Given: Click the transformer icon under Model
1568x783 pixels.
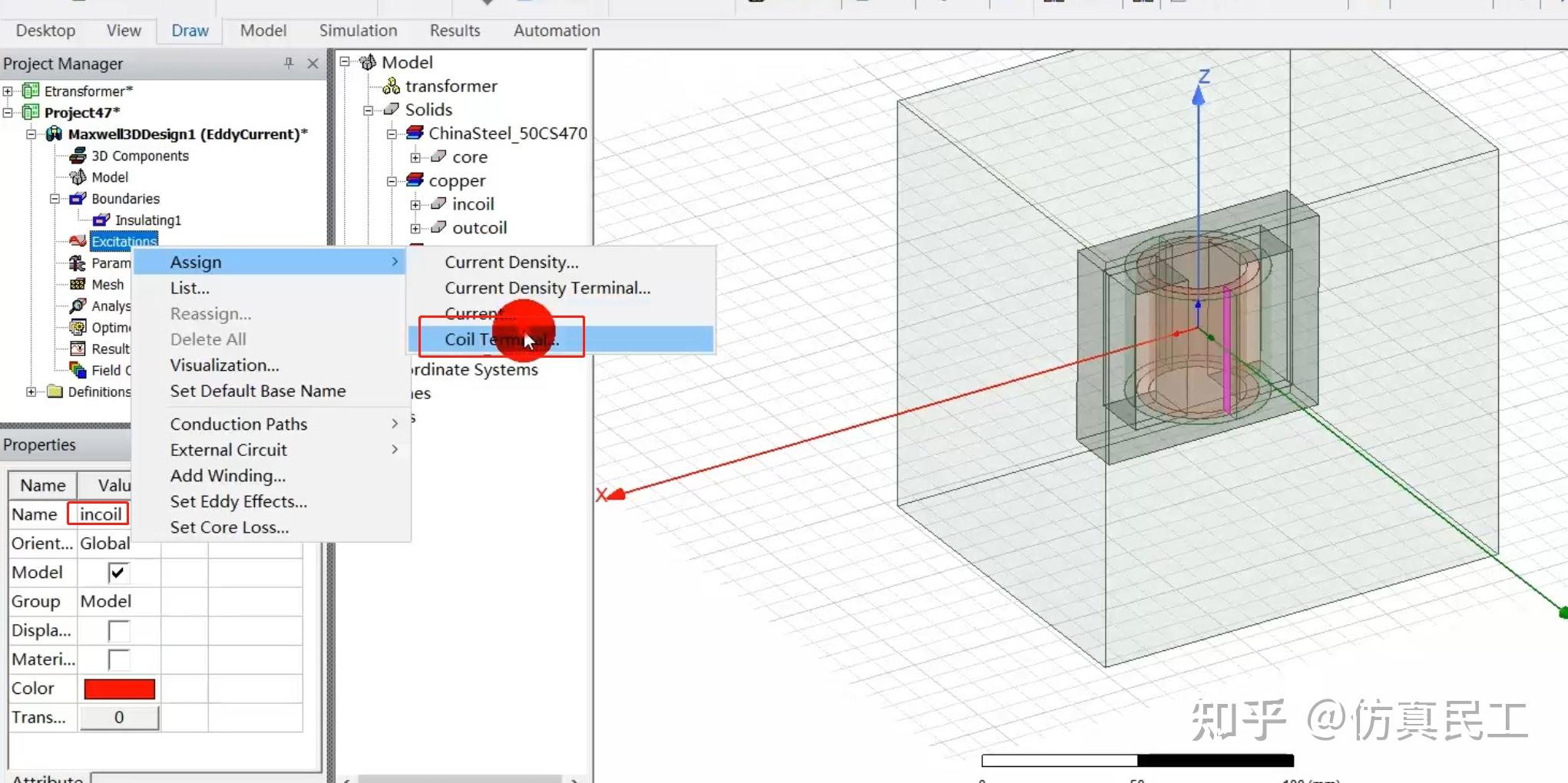Looking at the screenshot, I should coord(390,86).
